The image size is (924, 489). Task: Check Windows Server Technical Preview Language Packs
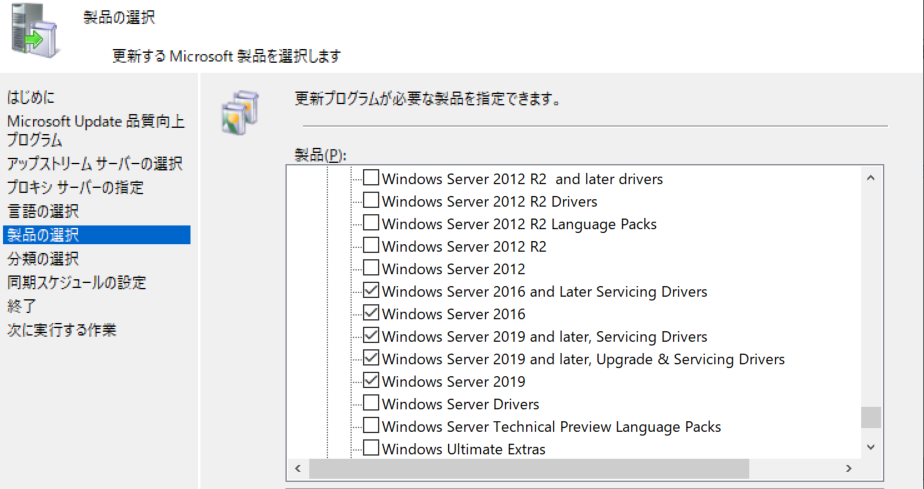click(x=371, y=425)
